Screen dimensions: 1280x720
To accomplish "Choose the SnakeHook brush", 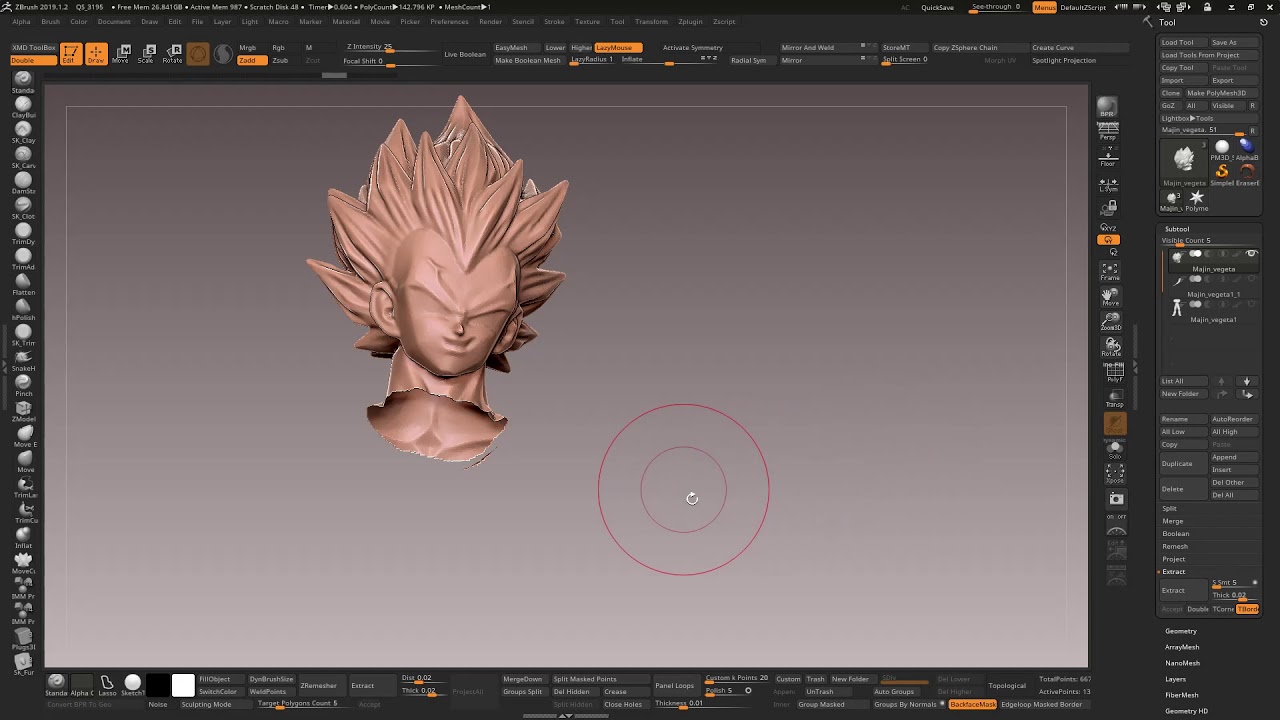I will coord(23,361).
